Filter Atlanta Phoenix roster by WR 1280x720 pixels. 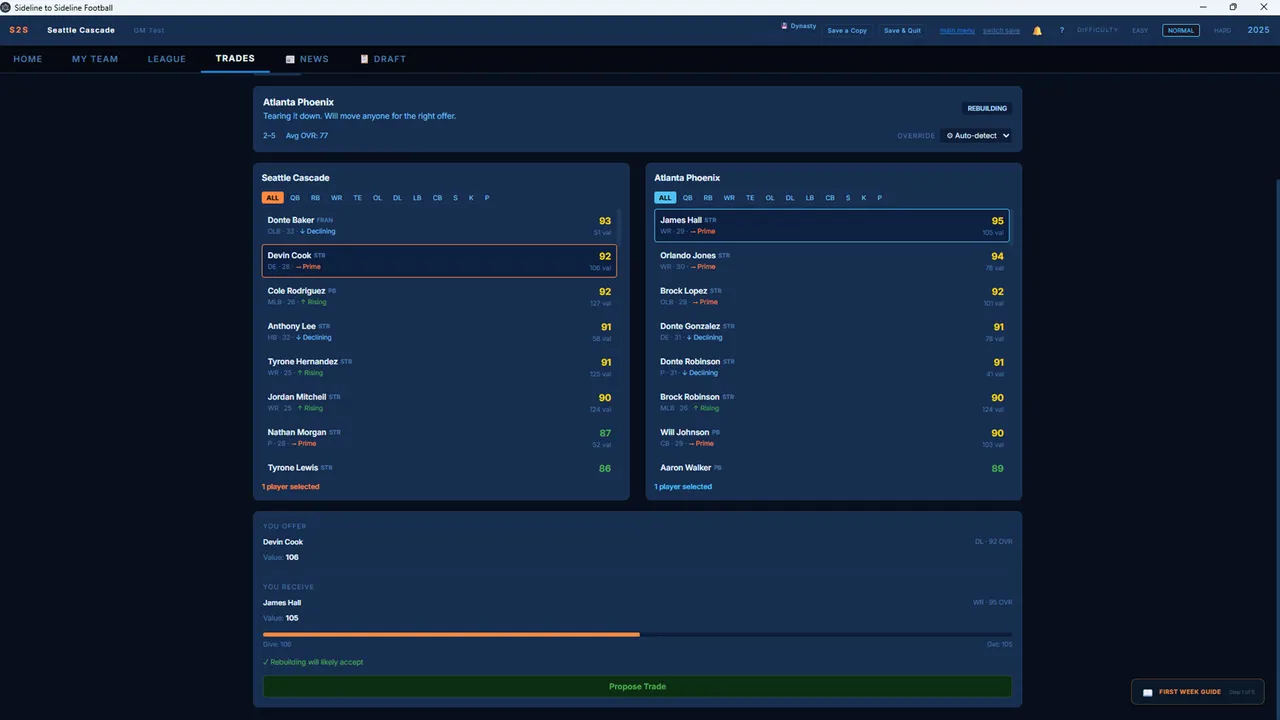(x=729, y=198)
